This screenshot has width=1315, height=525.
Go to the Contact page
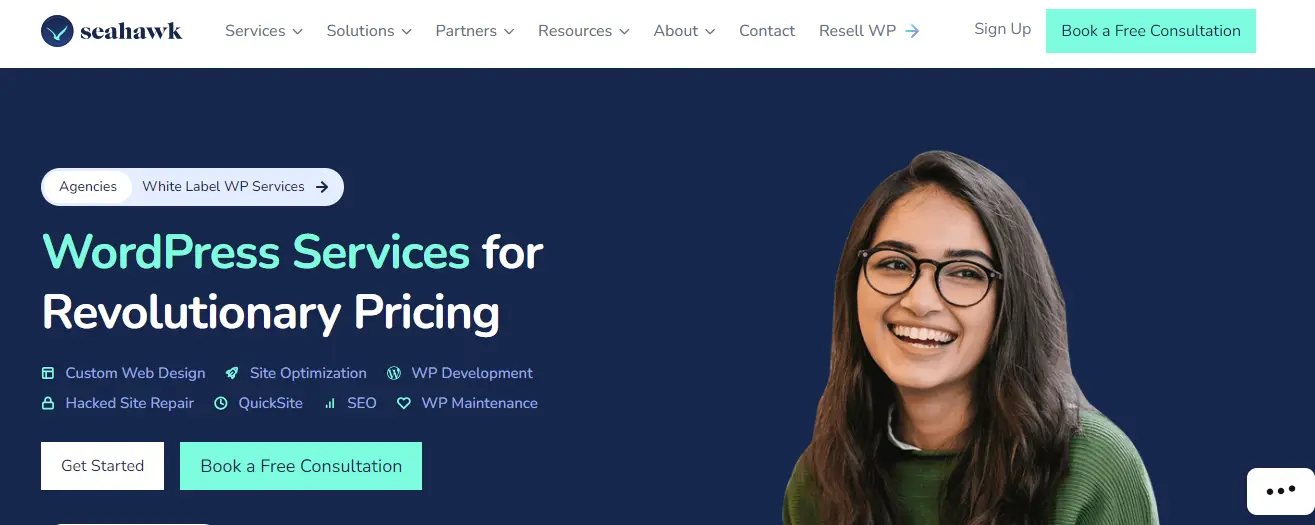click(767, 31)
